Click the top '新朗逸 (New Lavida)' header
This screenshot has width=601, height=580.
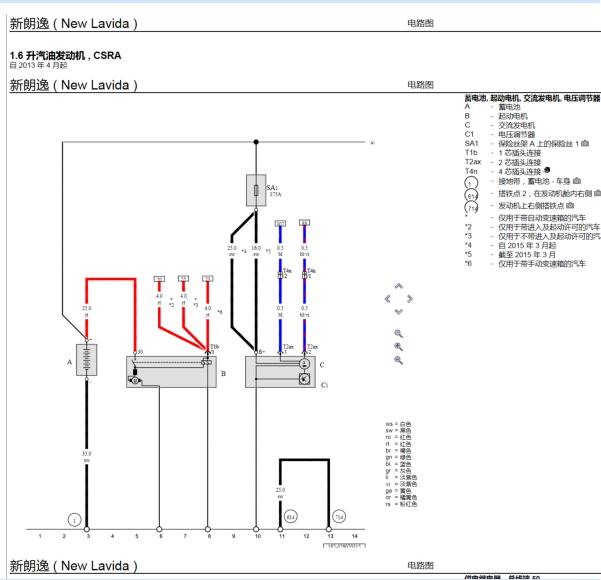coord(74,23)
